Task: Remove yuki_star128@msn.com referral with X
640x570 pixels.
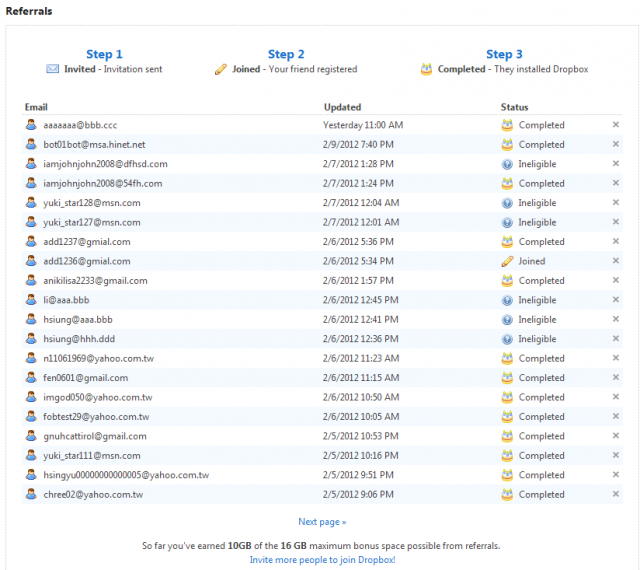Action: [x=616, y=203]
